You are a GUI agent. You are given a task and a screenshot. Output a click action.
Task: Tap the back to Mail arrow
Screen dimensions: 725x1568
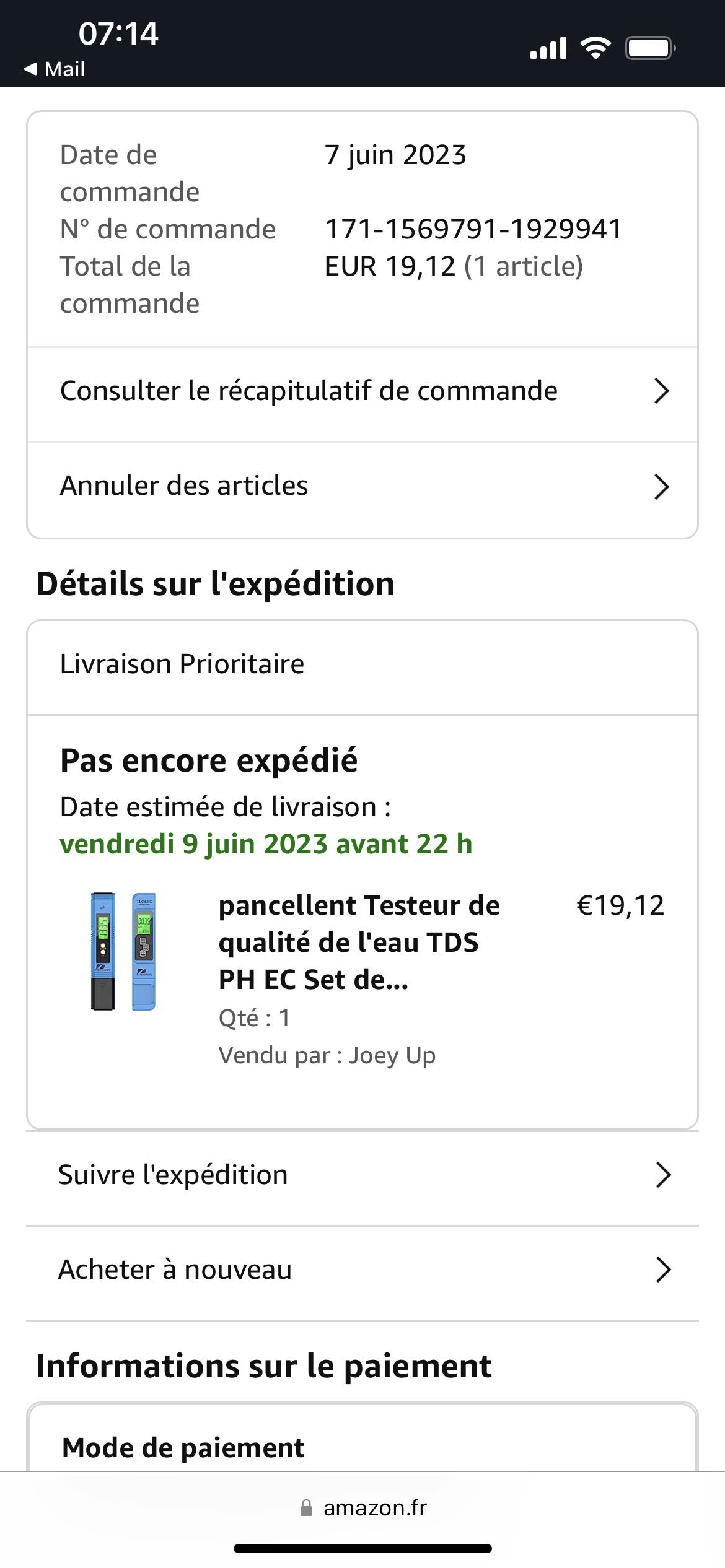(31, 69)
